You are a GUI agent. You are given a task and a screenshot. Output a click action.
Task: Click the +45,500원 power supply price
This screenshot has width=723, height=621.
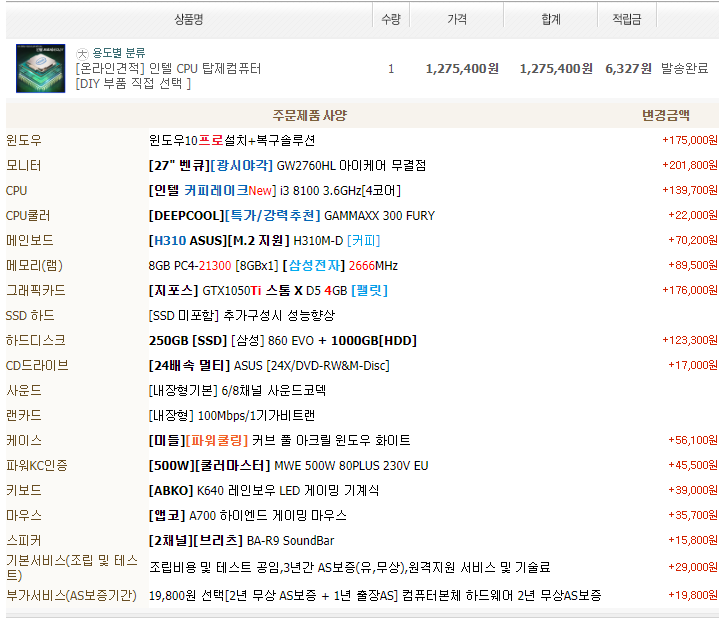coord(693,465)
